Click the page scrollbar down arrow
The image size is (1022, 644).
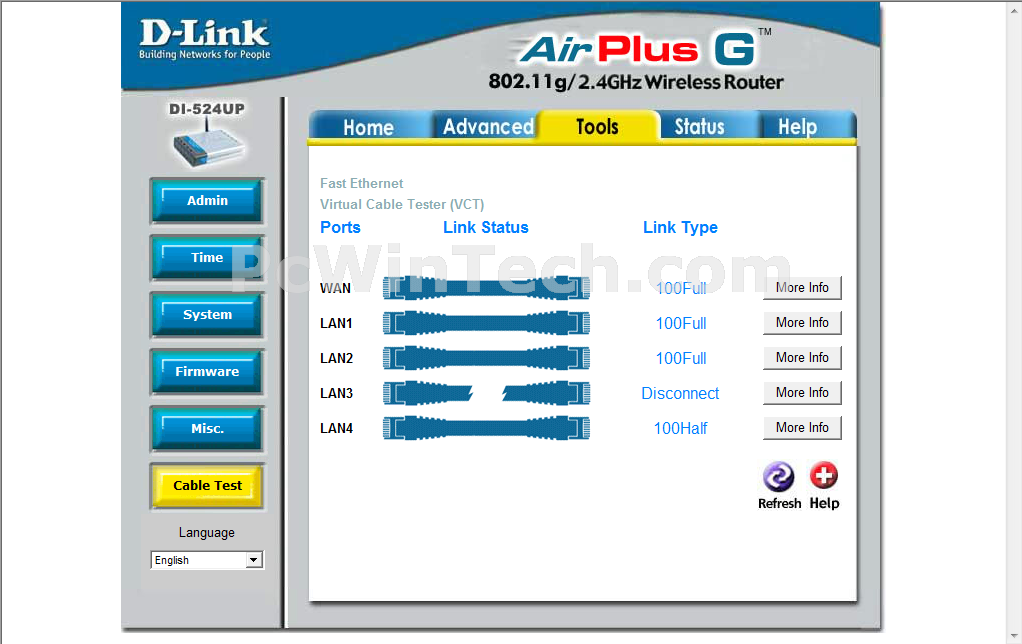[1015, 636]
